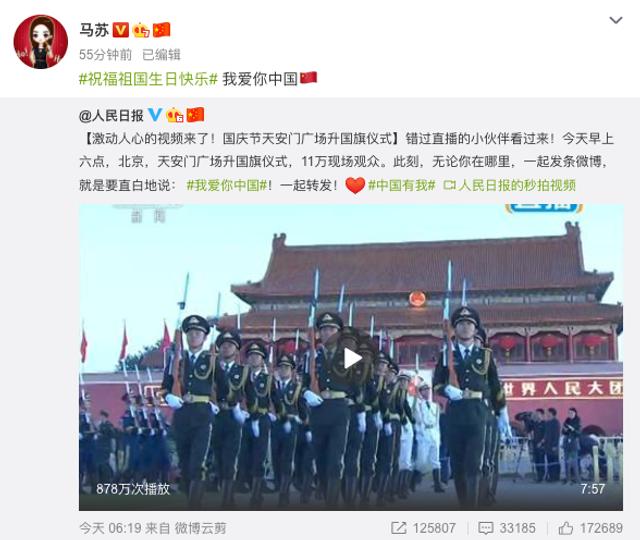The height and width of the screenshot is (540, 640).
Task: Open the 人民日报的秒拍视频 link
Action: pyautogui.click(x=509, y=185)
